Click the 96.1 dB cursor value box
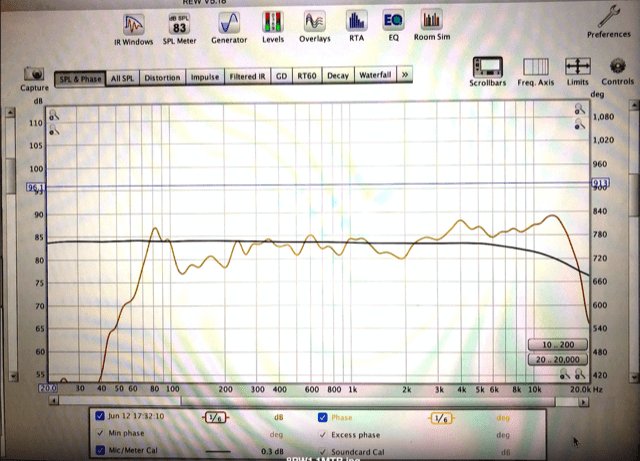This screenshot has width=640, height=461. (x=36, y=187)
